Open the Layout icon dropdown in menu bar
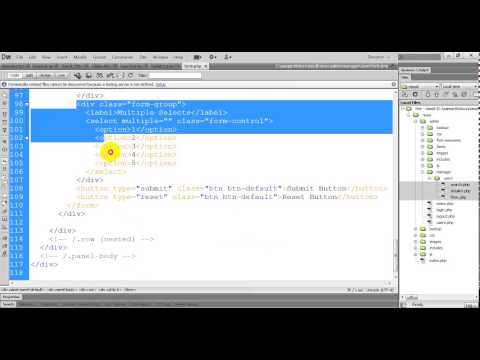 [x=197, y=57]
